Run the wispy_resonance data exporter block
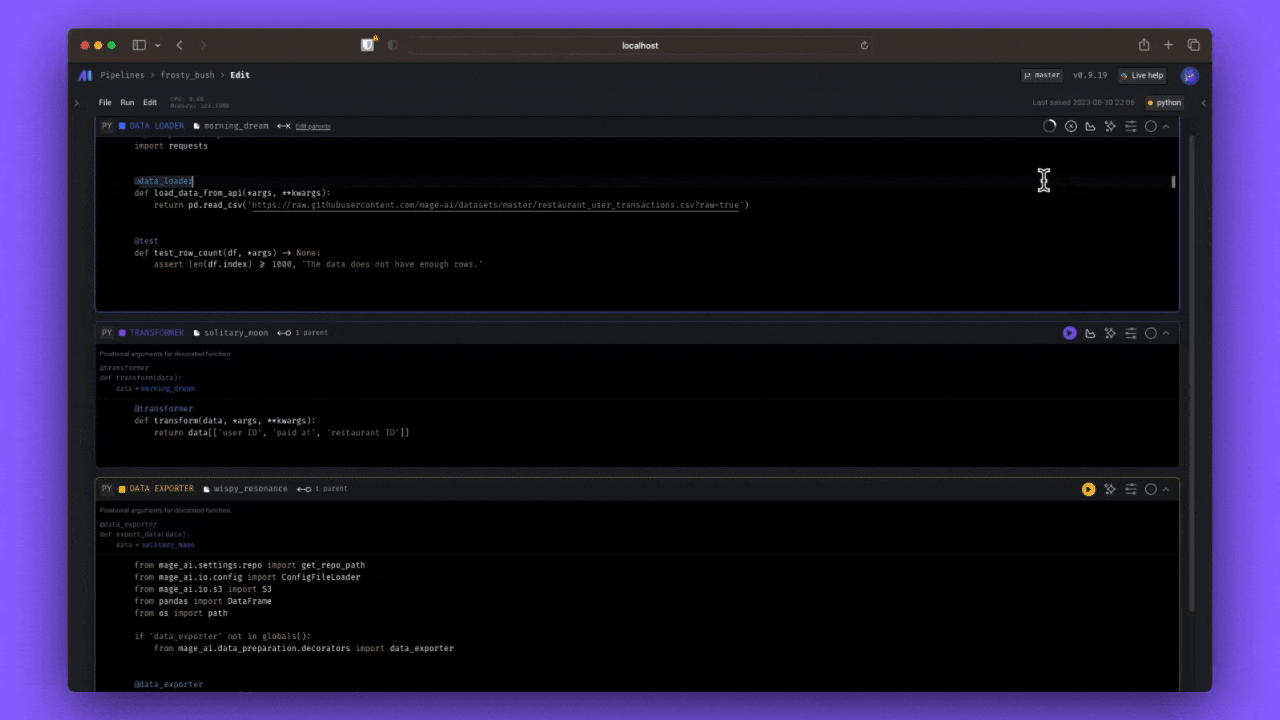The image size is (1280, 720). pyautogui.click(x=1088, y=488)
